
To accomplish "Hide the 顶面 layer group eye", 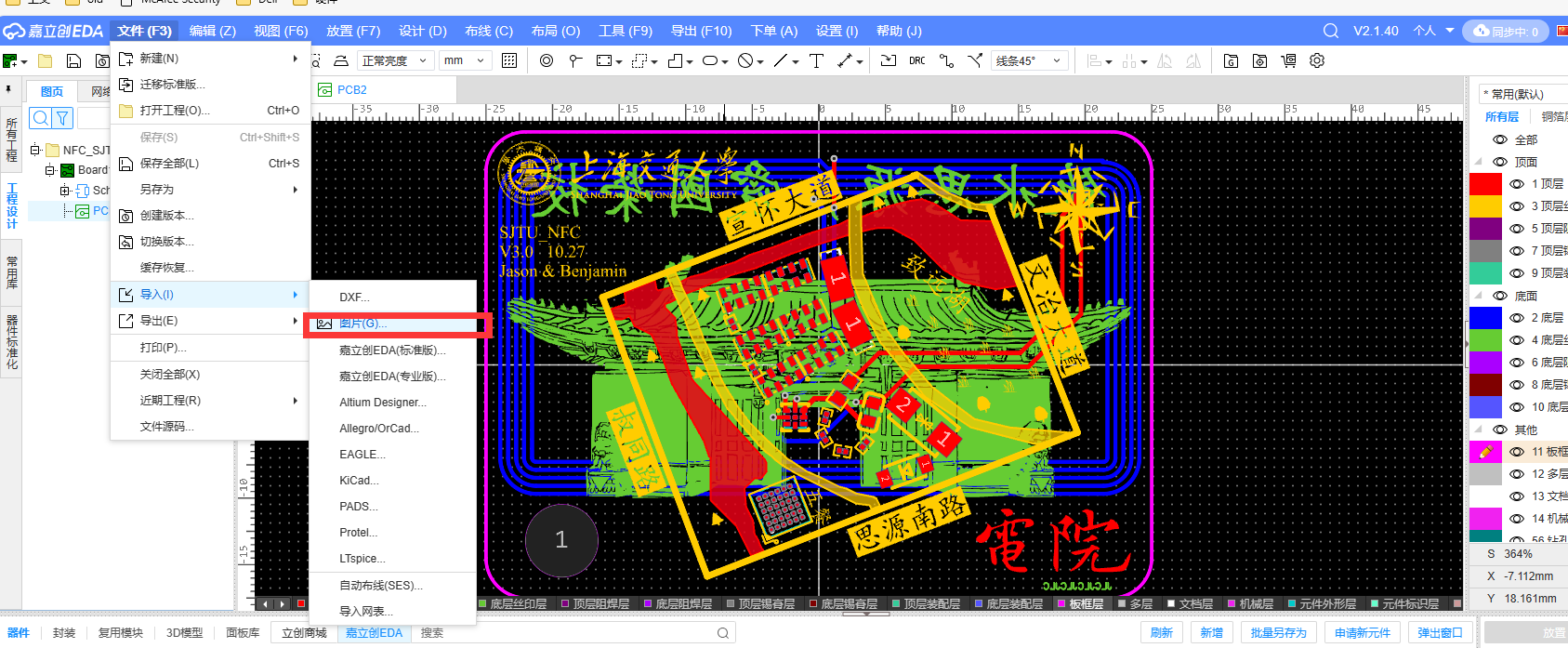I will click(x=1500, y=162).
